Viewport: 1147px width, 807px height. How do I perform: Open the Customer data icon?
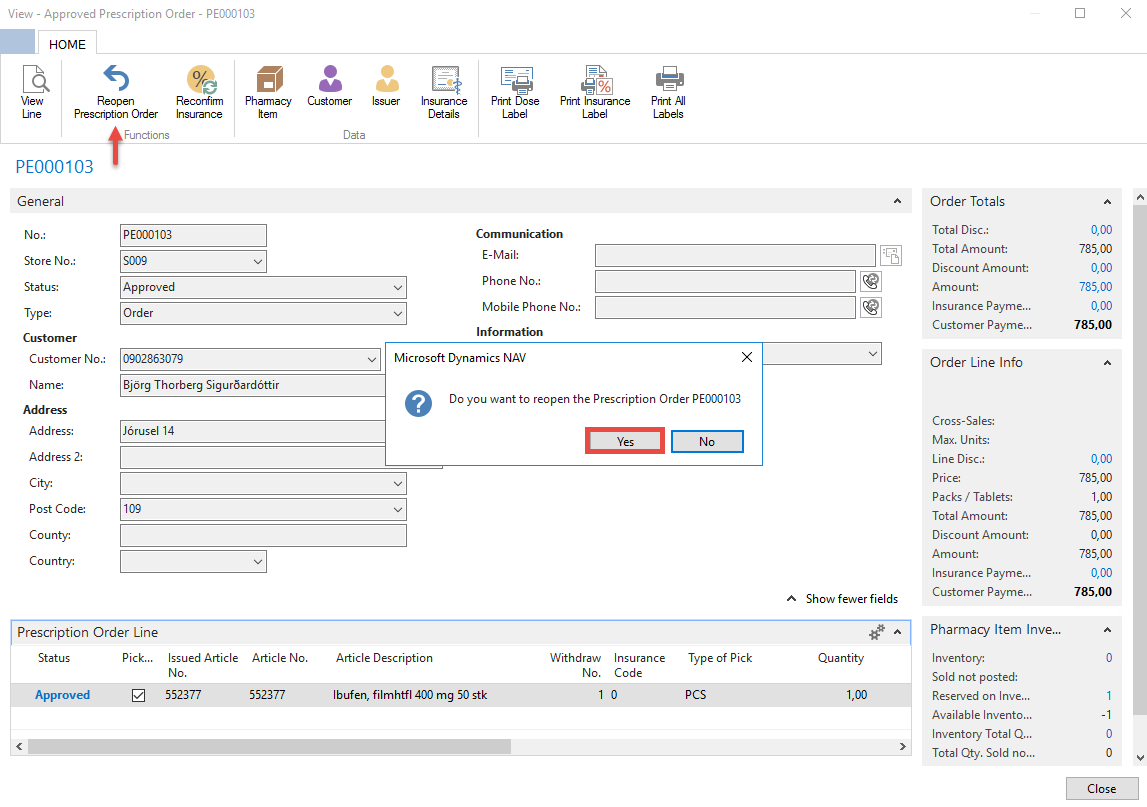pyautogui.click(x=329, y=82)
